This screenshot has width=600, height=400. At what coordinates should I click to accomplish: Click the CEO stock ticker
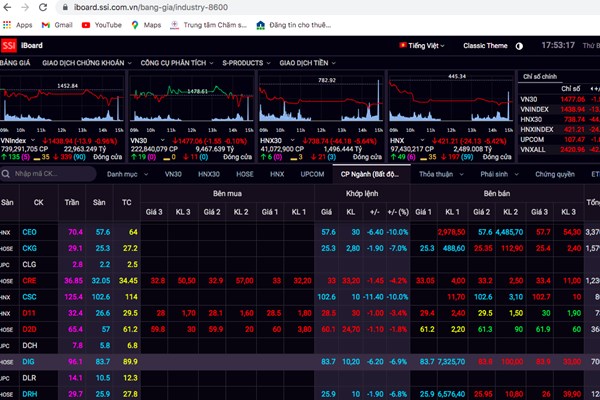(x=29, y=232)
